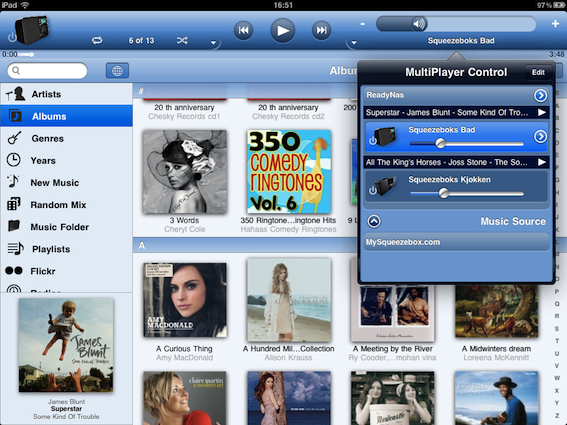The height and width of the screenshot is (425, 567).
Task: Open the Claire Martin album cover
Action: 184,398
